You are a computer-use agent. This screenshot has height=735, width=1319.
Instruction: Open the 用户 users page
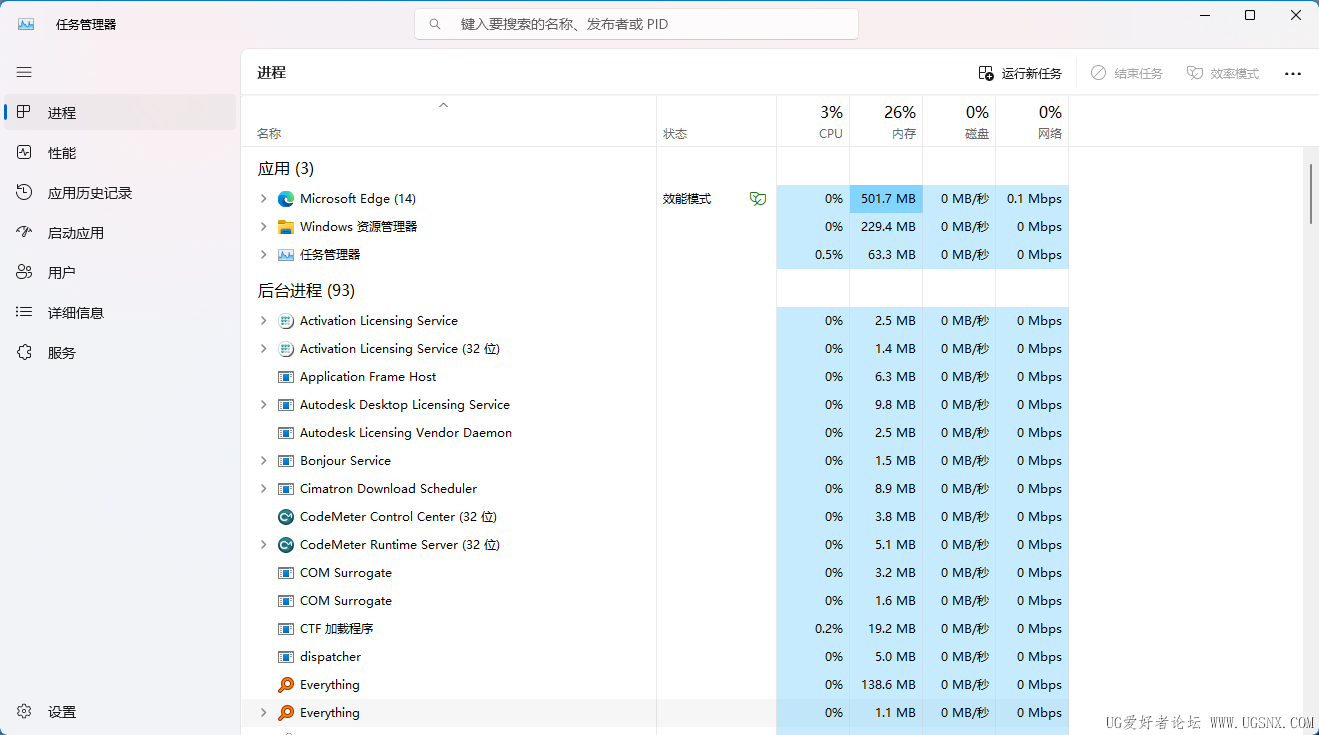pos(61,273)
